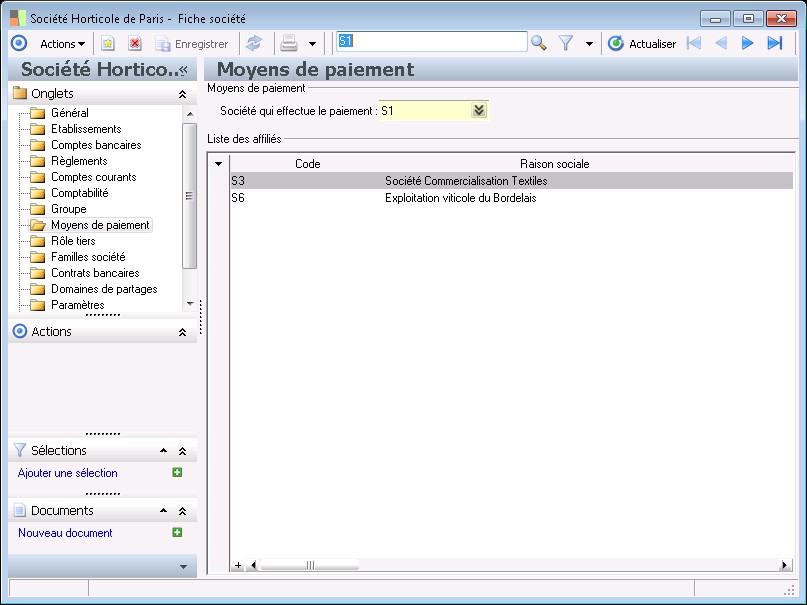The width and height of the screenshot is (807, 605).
Task: Click Nouveau document link
Action: [x=65, y=533]
